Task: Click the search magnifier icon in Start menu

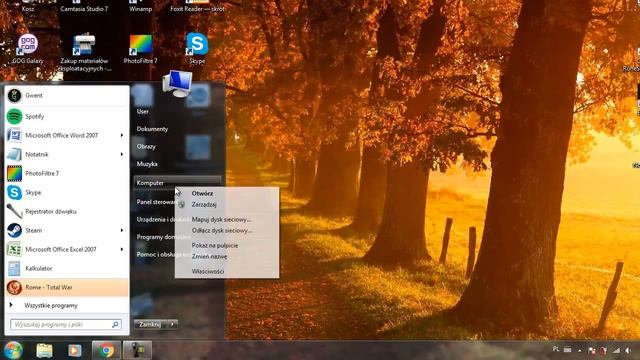Action: 116,324
